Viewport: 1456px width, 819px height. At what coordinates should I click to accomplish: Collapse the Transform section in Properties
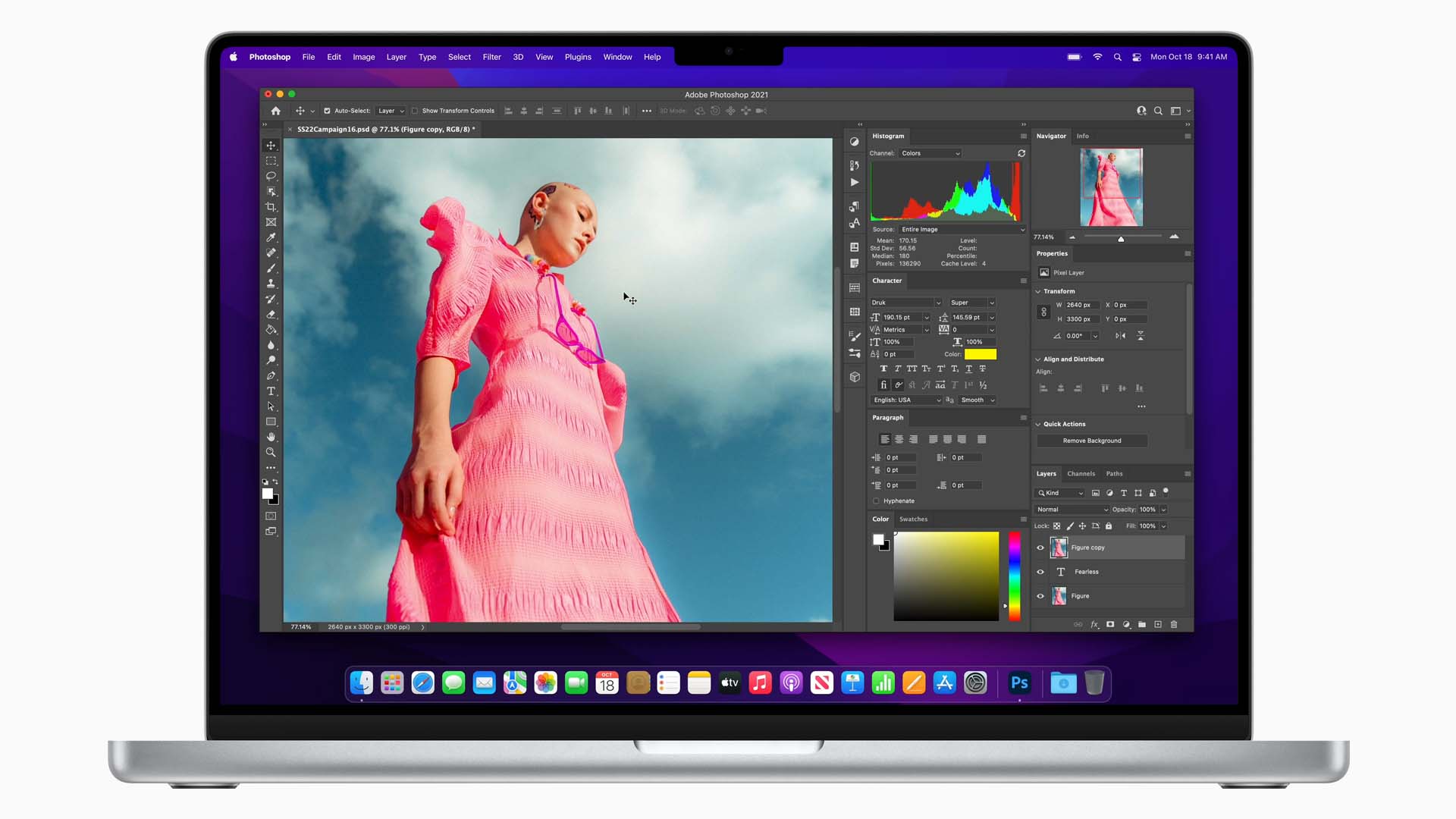pyautogui.click(x=1039, y=291)
